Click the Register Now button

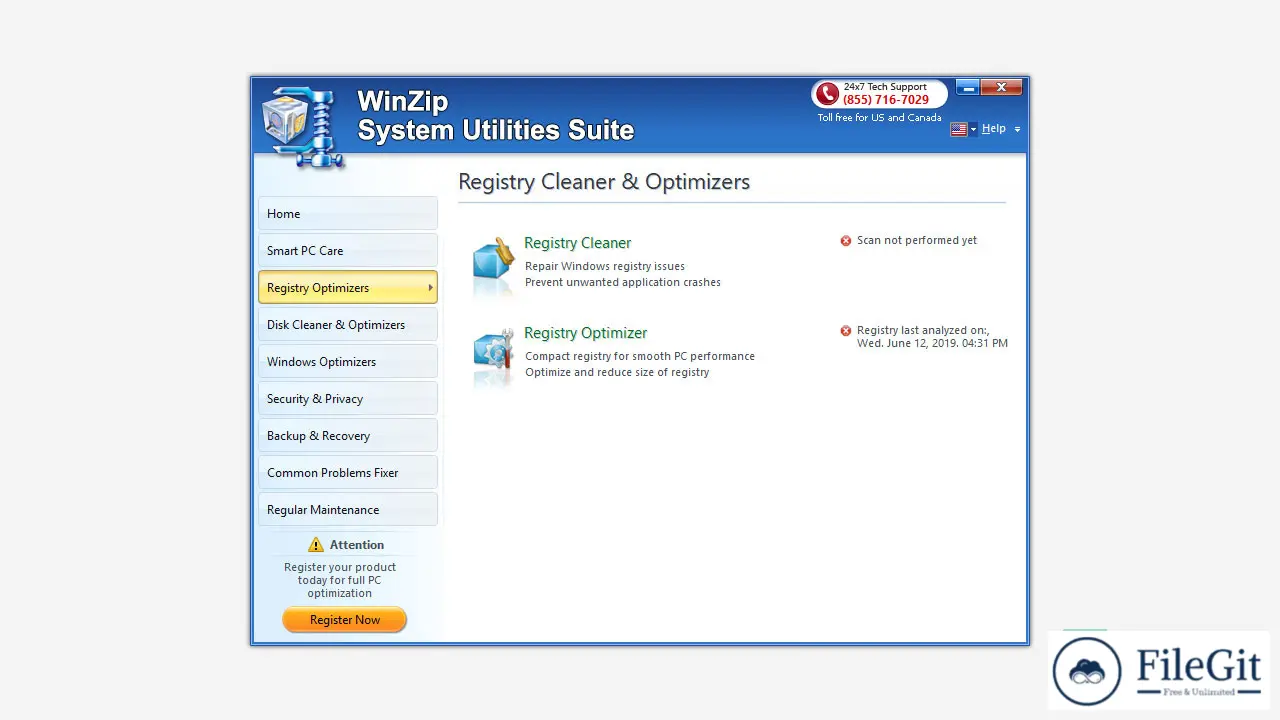coord(345,620)
